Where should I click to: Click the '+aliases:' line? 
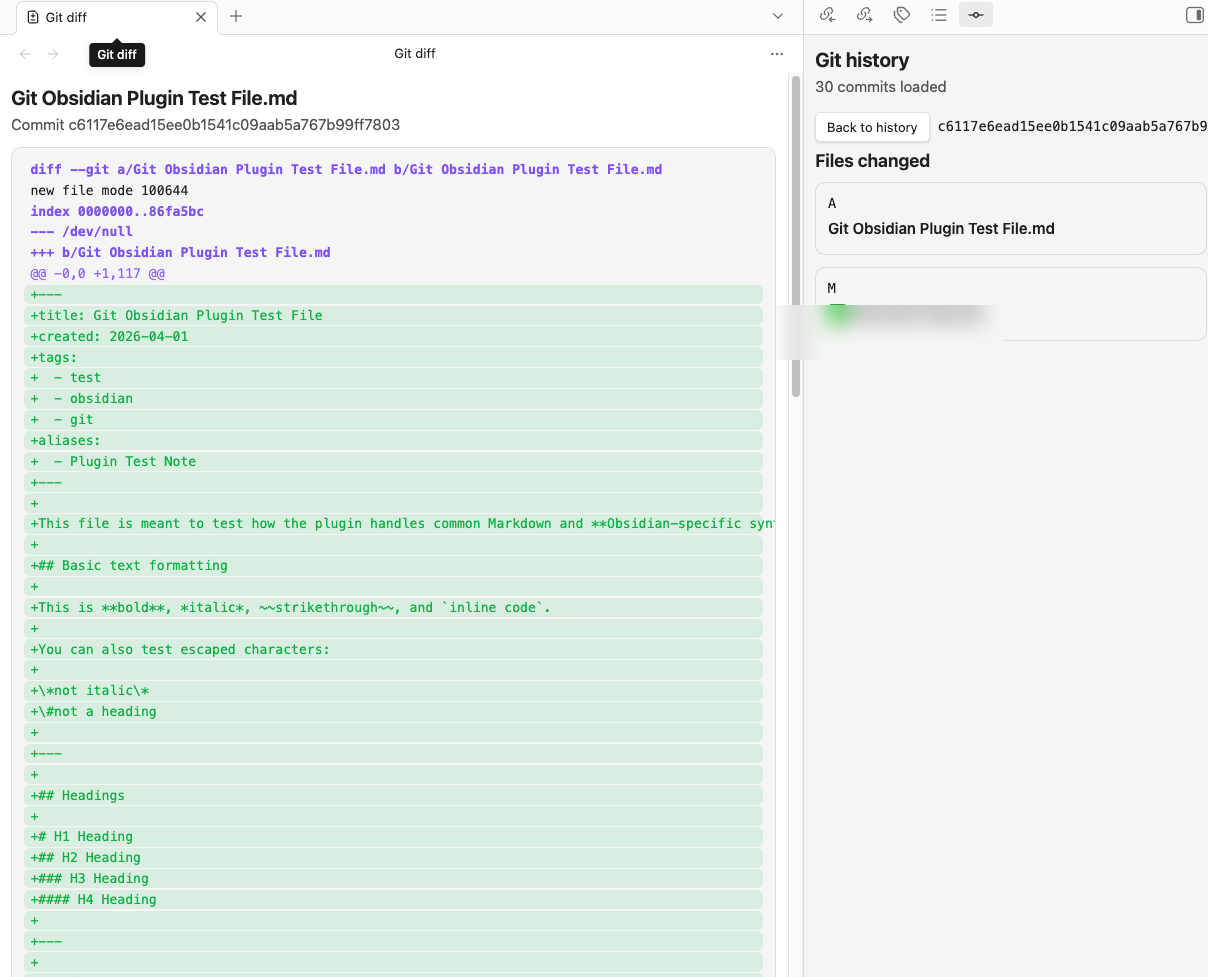[x=394, y=440]
